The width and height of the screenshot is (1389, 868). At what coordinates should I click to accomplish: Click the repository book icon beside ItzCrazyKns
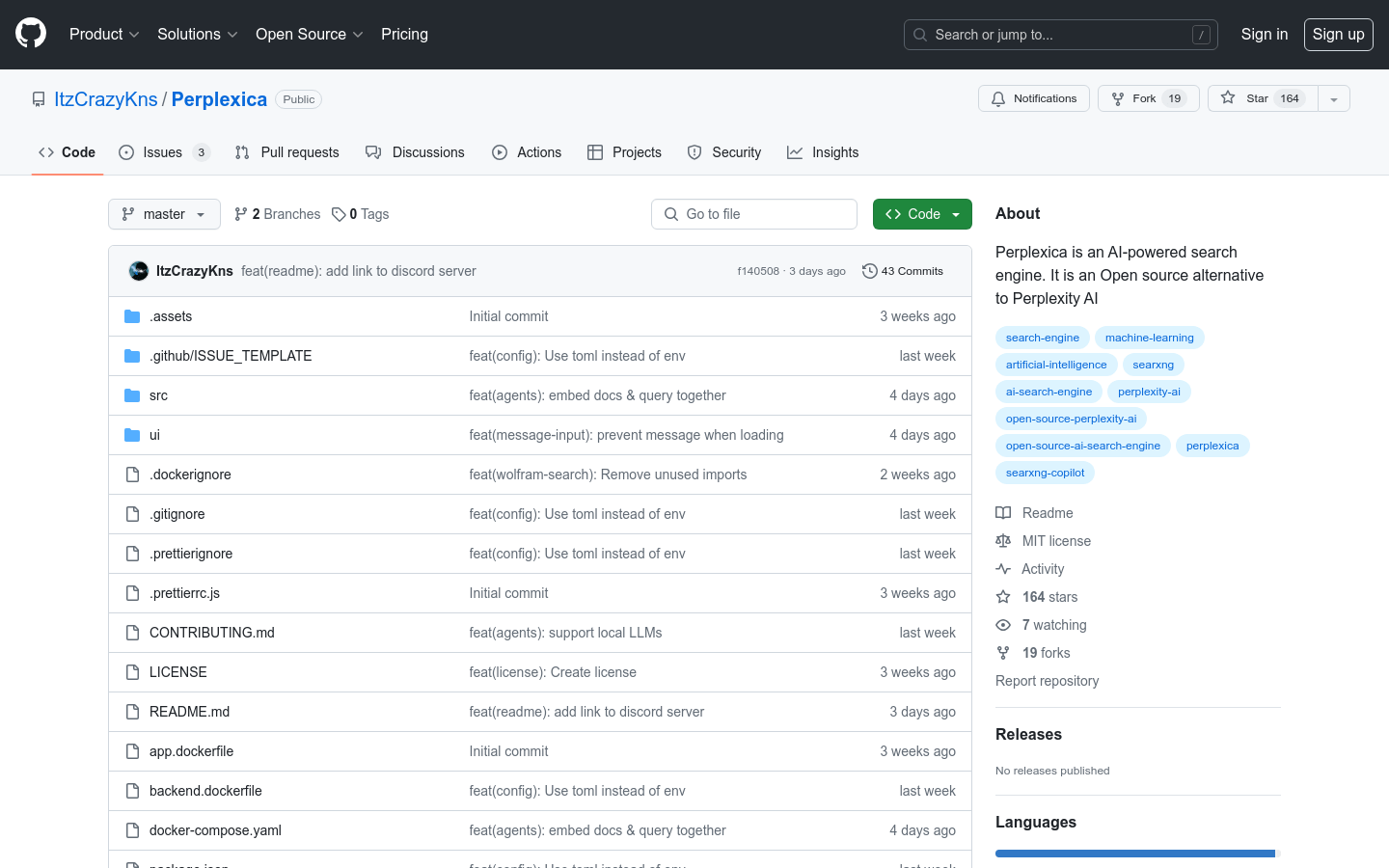click(39, 99)
